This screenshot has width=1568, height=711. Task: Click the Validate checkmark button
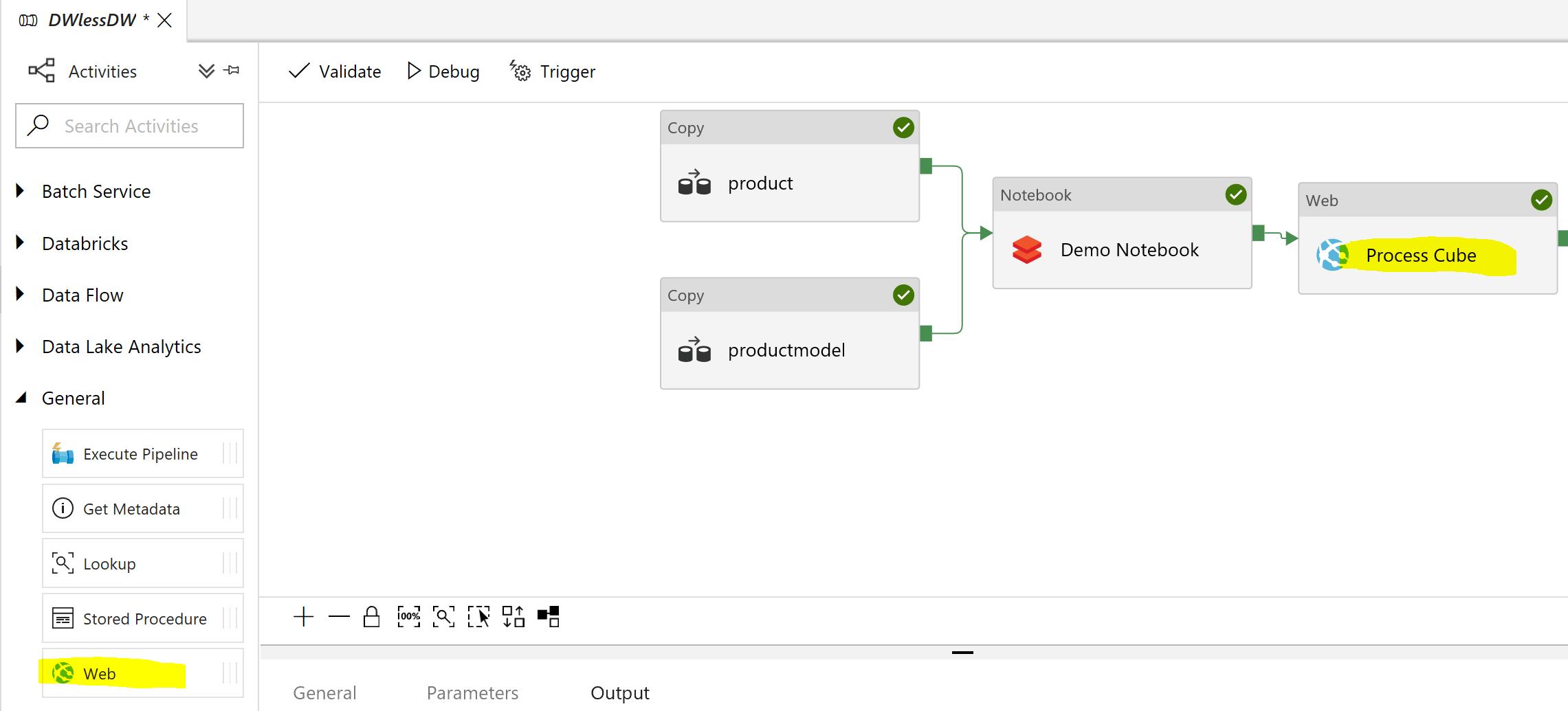(x=335, y=71)
